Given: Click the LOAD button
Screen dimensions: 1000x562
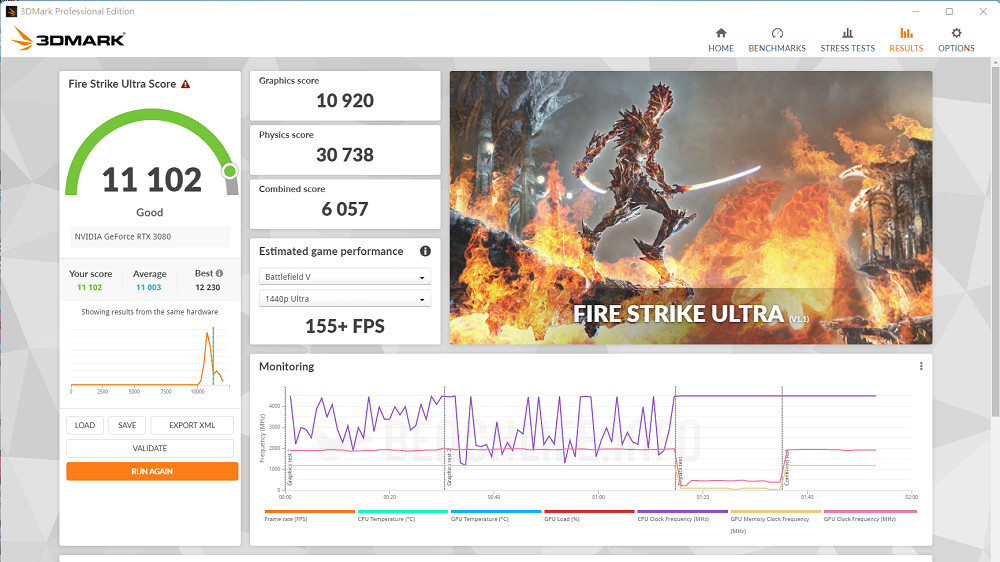Looking at the screenshot, I should [x=85, y=425].
